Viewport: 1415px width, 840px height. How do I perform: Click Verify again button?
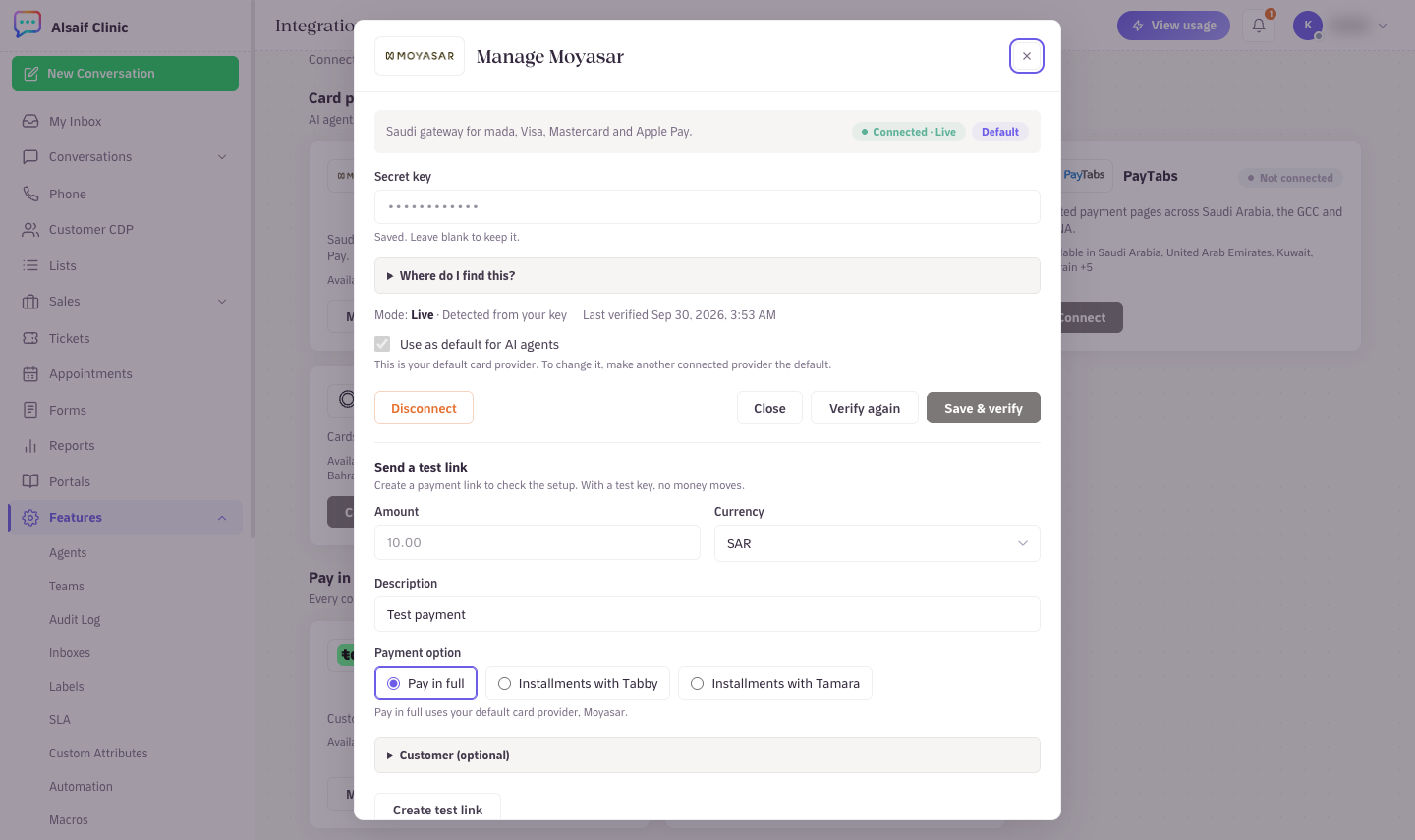point(865,408)
